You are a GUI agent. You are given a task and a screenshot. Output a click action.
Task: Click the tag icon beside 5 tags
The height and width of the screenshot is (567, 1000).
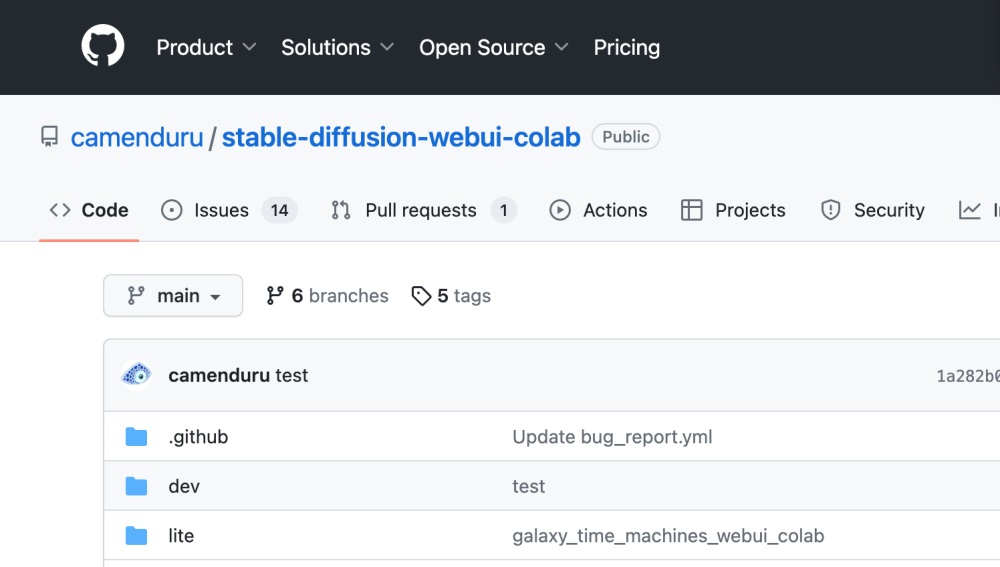(x=421, y=295)
